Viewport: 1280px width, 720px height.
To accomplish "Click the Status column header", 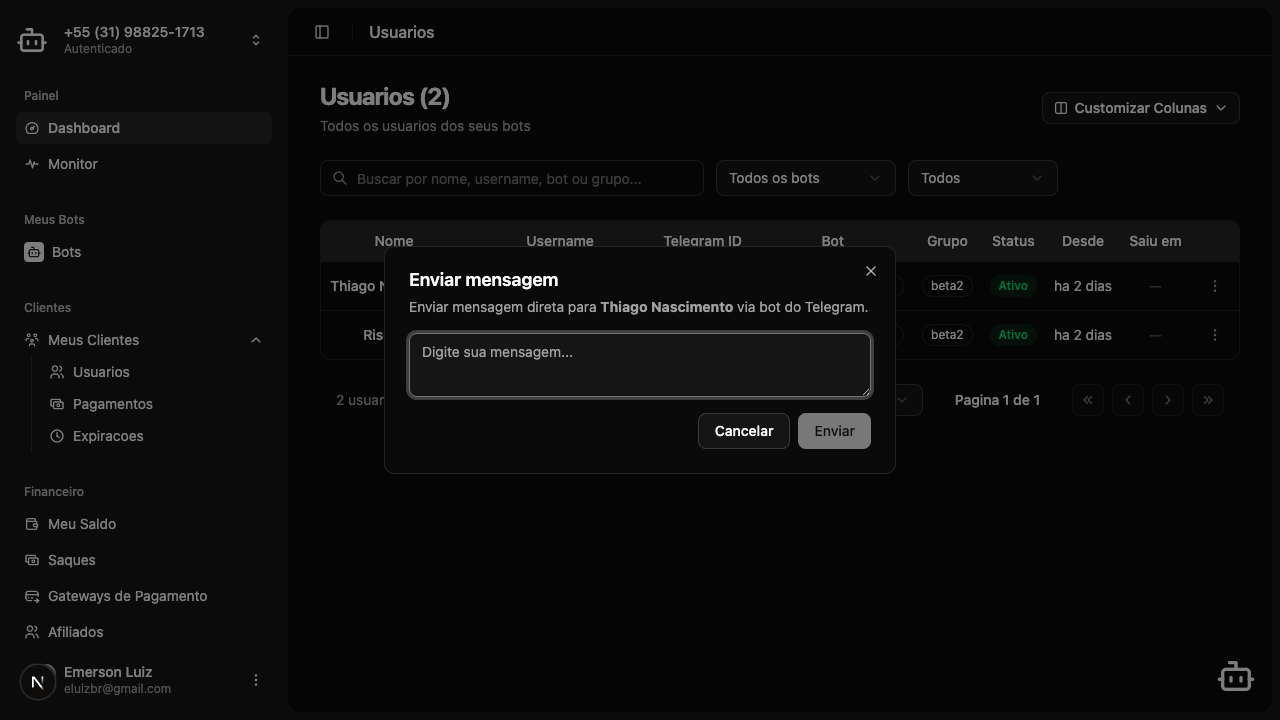I will click(x=1013, y=241).
